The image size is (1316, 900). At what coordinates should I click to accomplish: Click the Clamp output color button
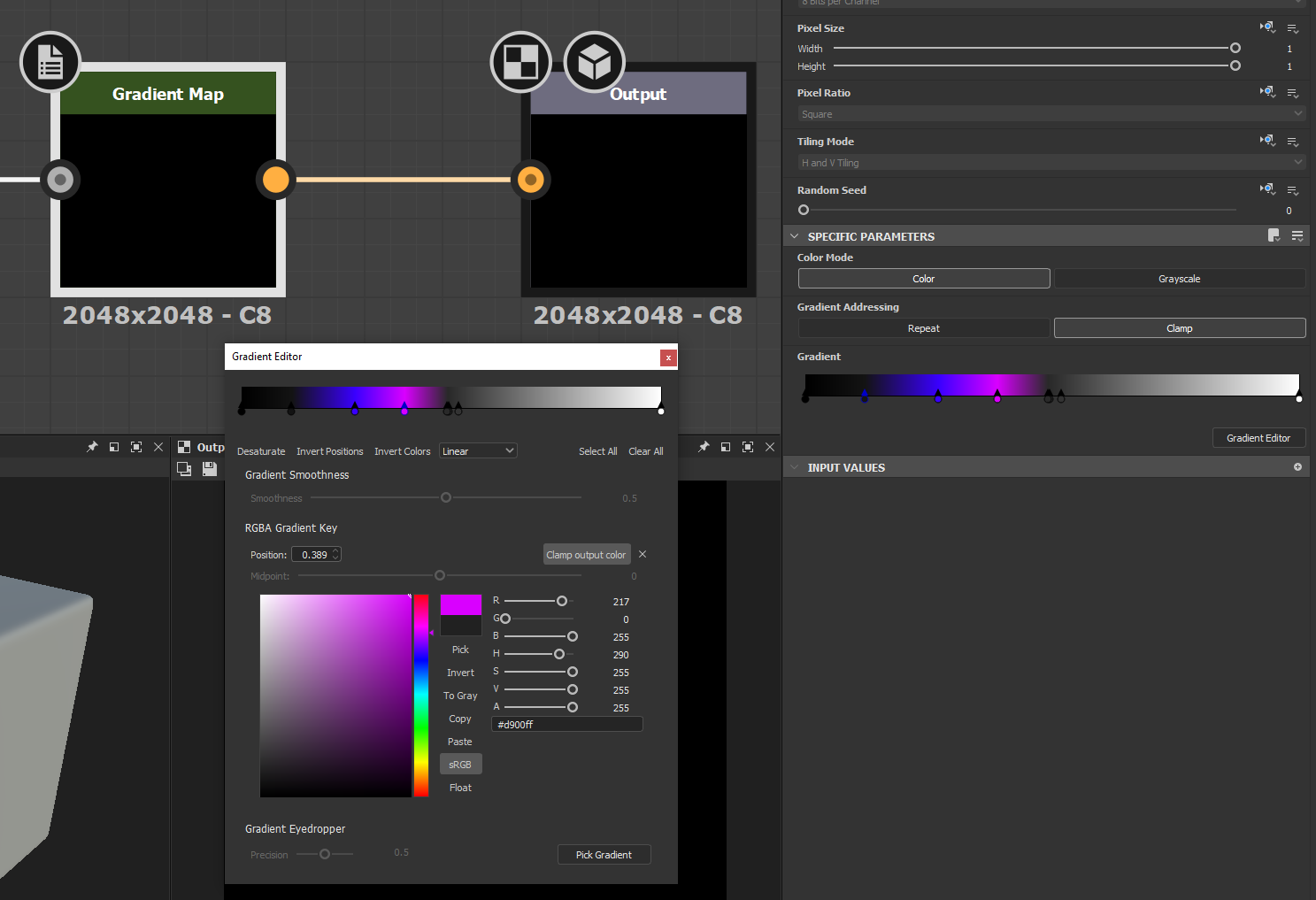pos(587,554)
